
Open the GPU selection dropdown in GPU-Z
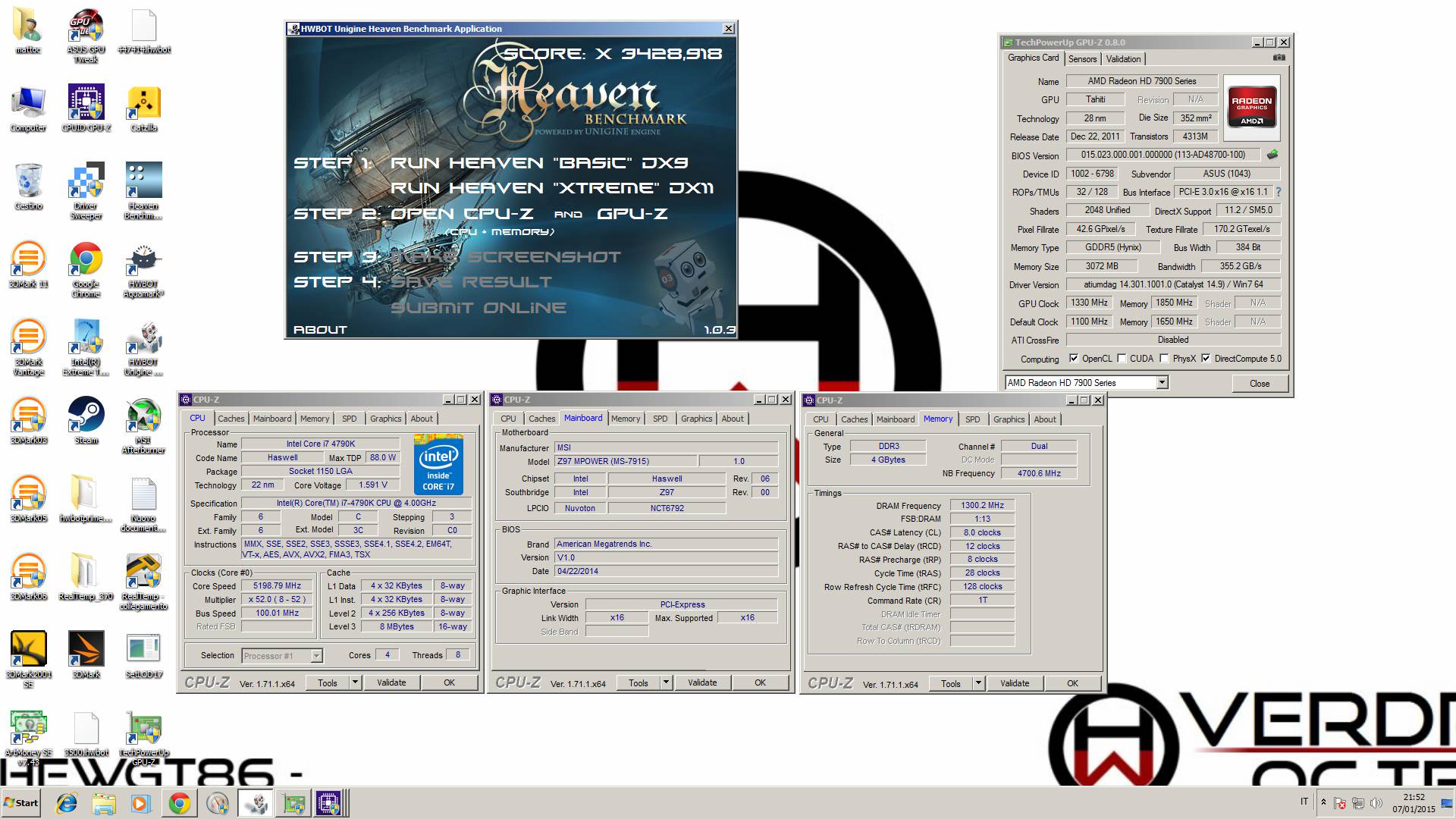click(1162, 383)
